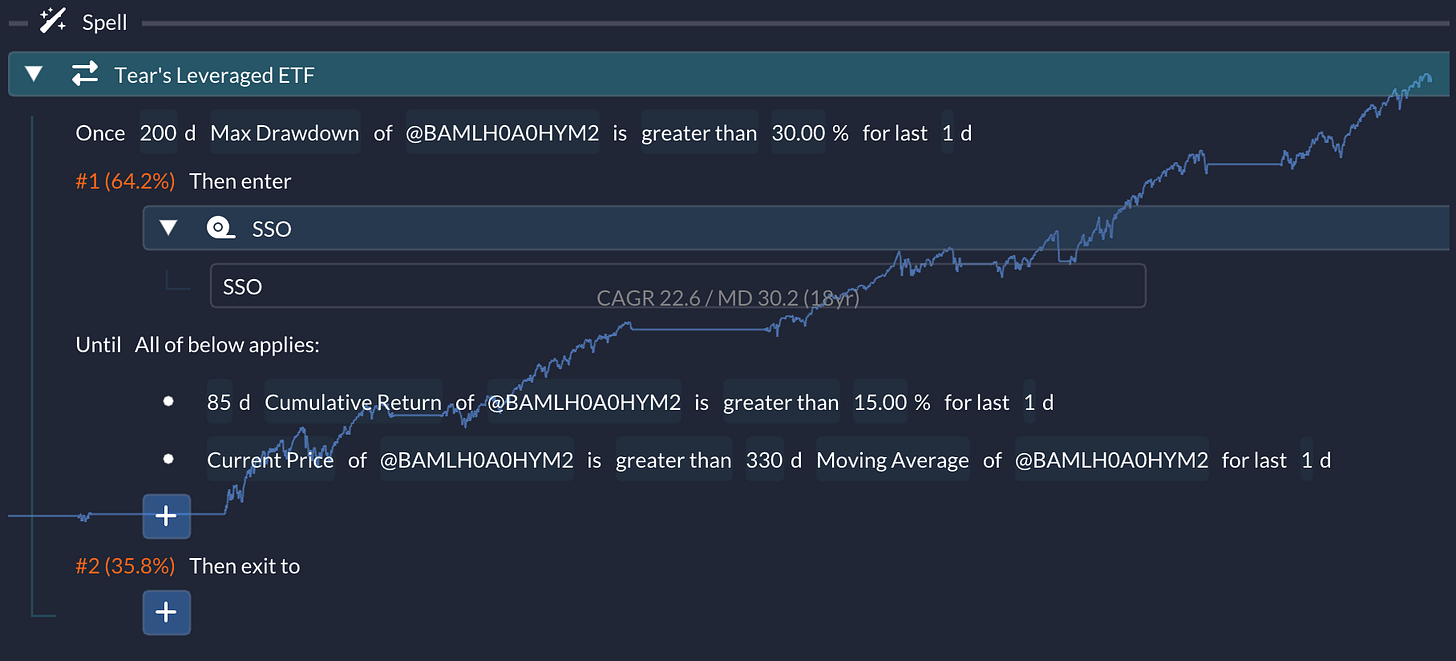The image size is (1456, 661).
Task: Collapse the Tear's Leveraged ETF block
Action: (x=35, y=74)
